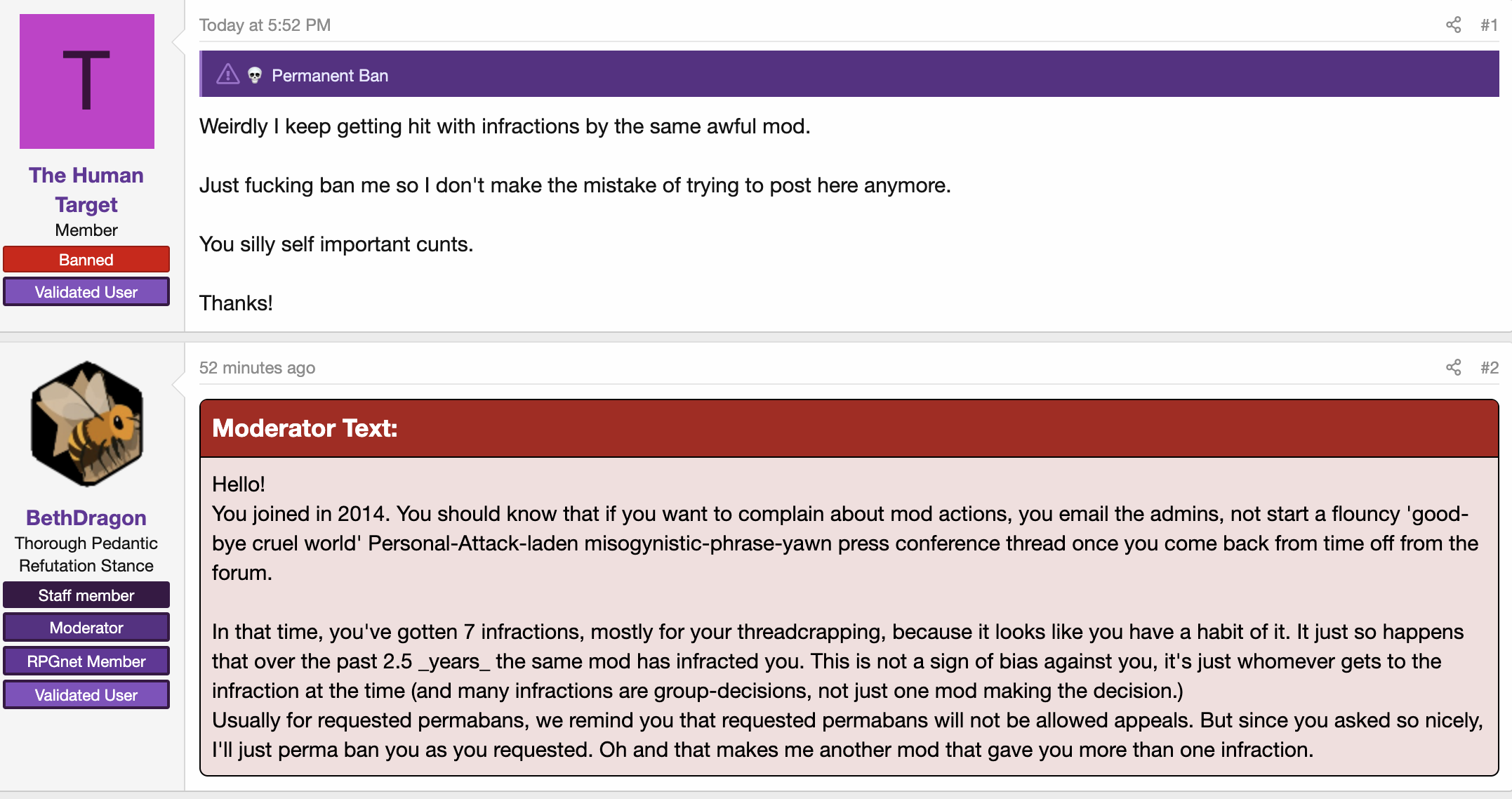Click the Moderator Text header bar

click(849, 428)
